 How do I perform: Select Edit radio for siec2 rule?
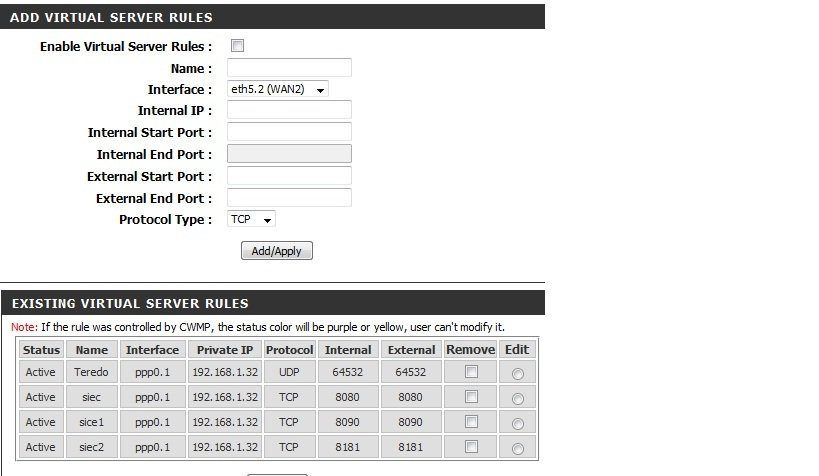518,449
